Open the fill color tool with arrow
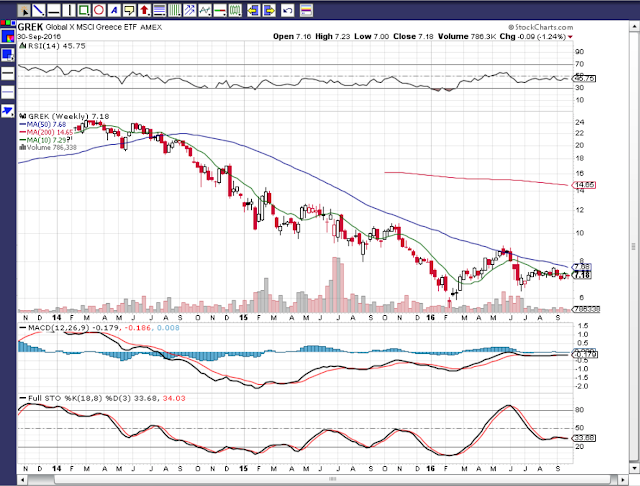The image size is (640, 486). click(8, 55)
